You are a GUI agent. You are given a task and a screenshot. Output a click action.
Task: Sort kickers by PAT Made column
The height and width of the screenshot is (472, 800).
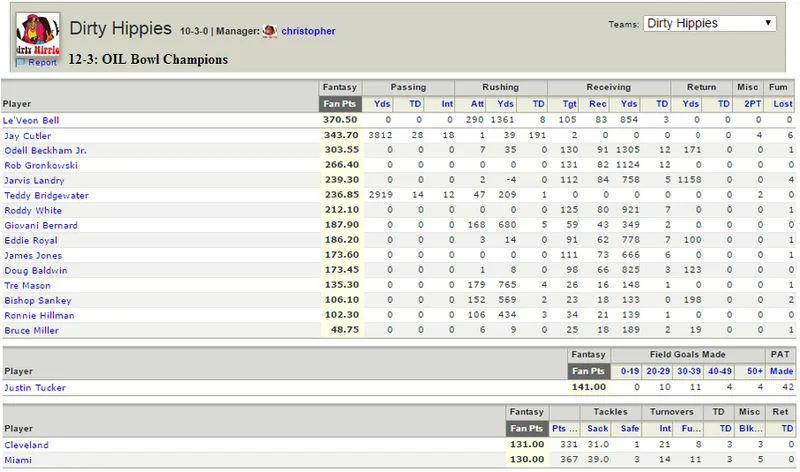(781, 371)
